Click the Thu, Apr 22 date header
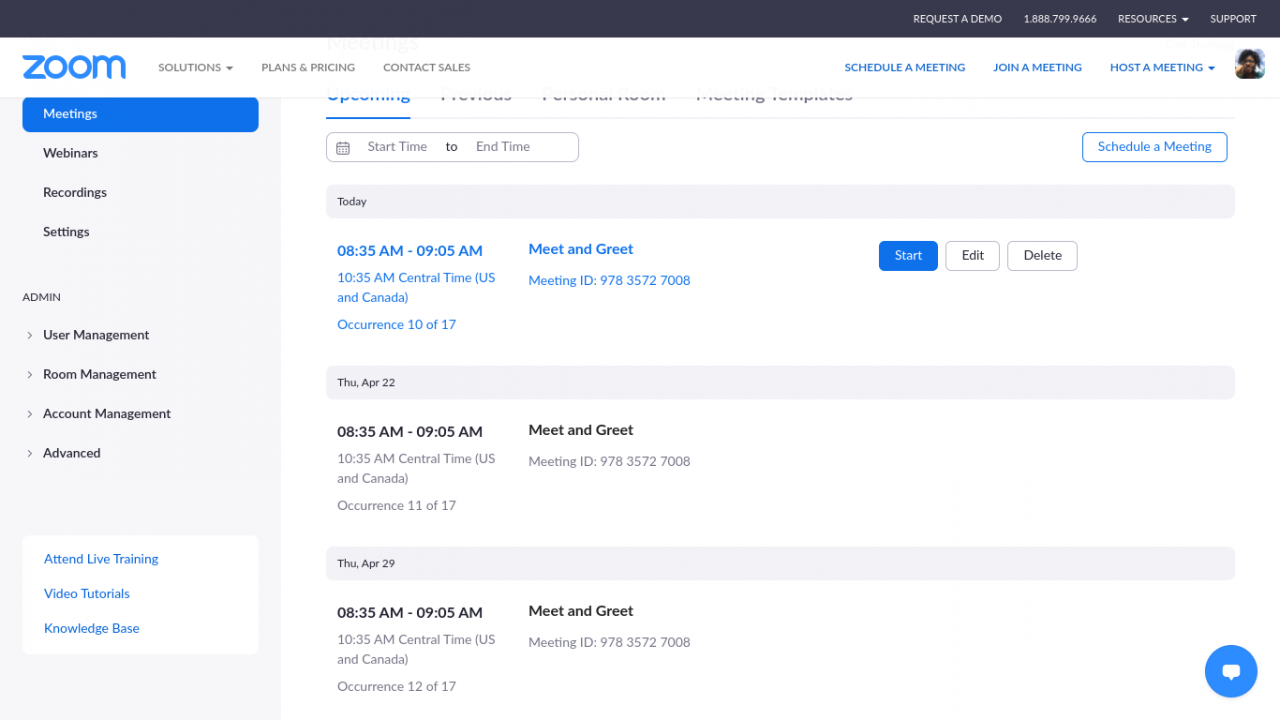The image size is (1280, 720). pos(780,383)
